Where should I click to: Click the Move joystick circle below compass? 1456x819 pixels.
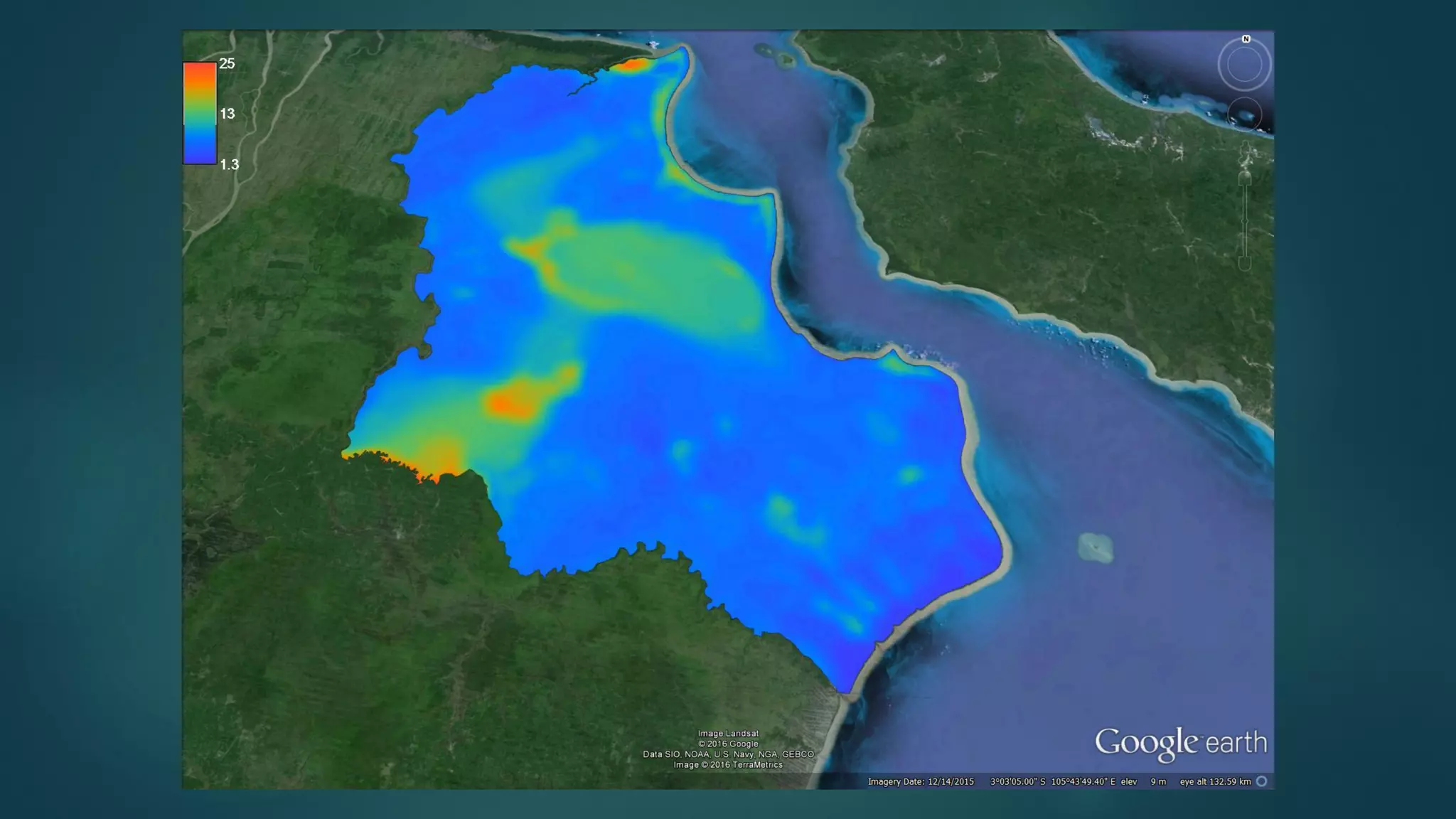point(1245,114)
